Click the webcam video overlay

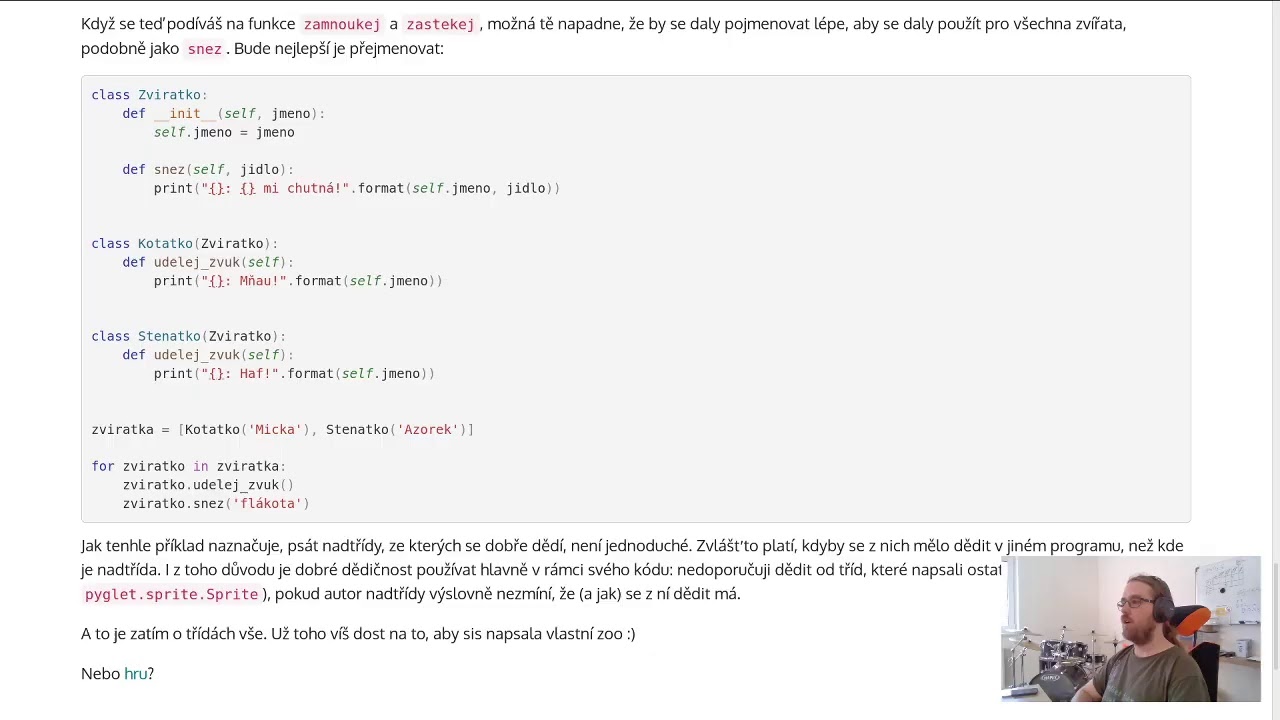coord(1131,629)
